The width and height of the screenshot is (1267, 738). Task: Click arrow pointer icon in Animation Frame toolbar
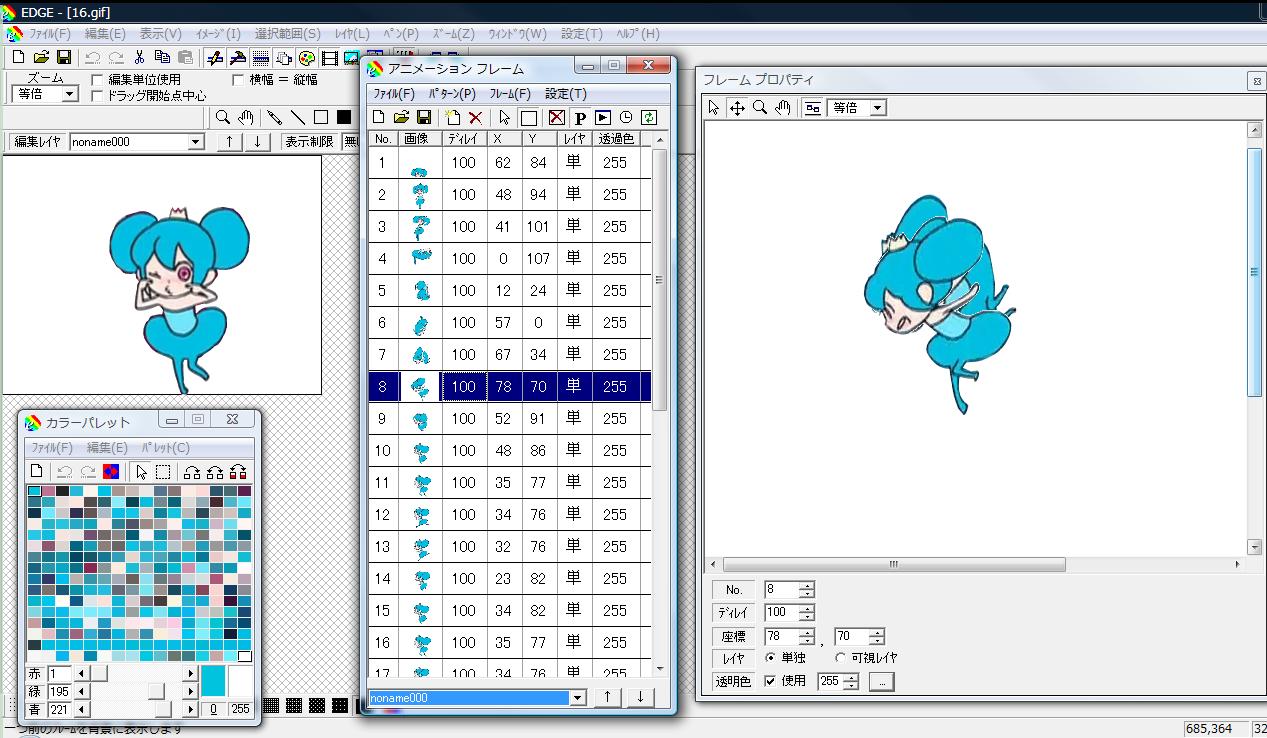coord(505,117)
